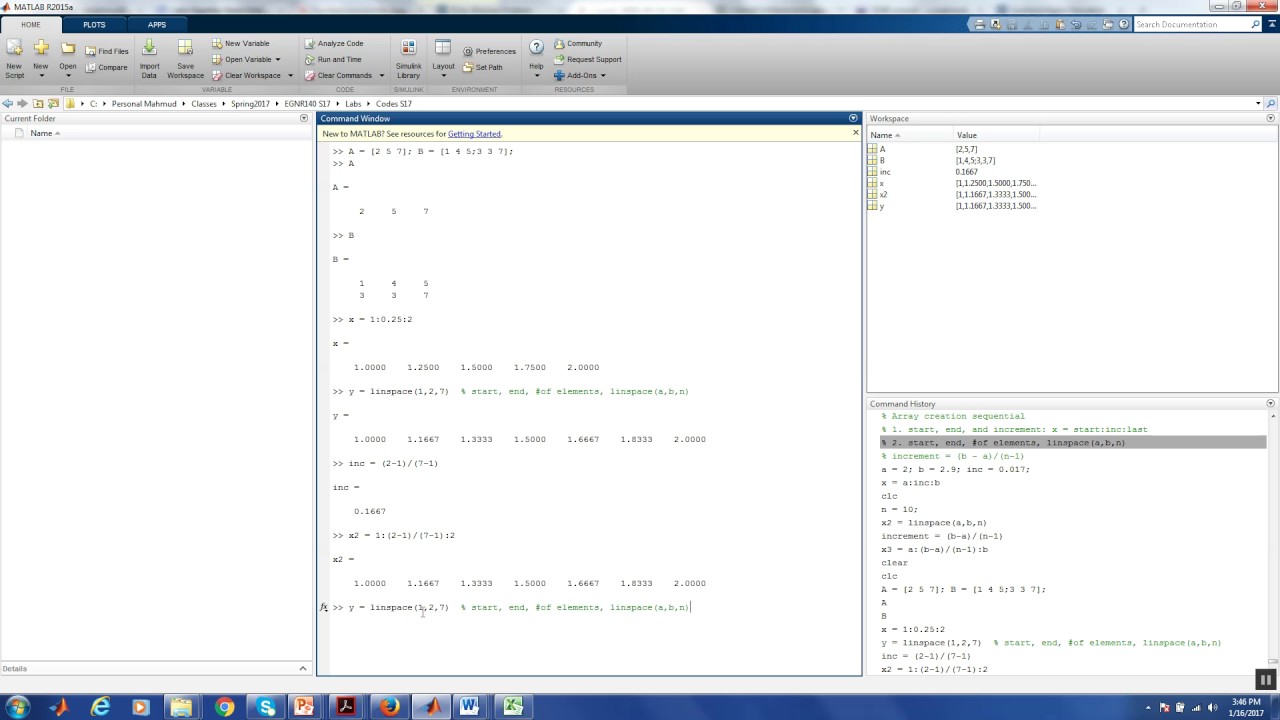Viewport: 1280px width, 720px height.
Task: Open the Layout dropdown
Action: [443, 59]
